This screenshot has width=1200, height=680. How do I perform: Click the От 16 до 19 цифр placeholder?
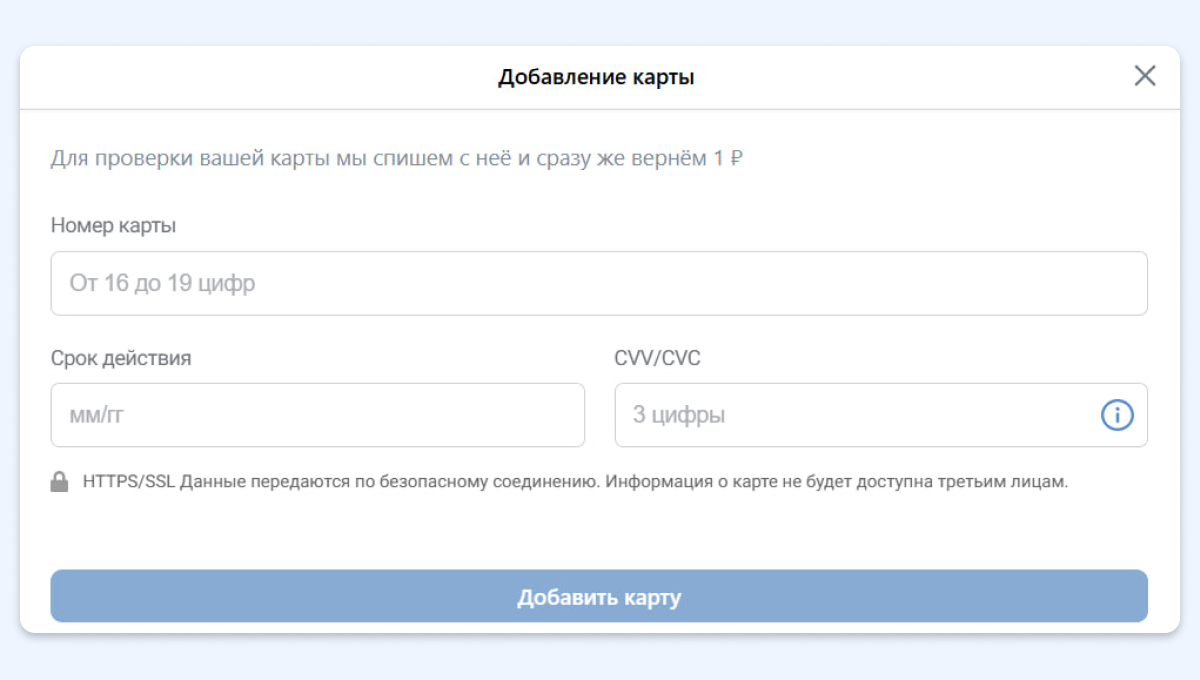[162, 283]
